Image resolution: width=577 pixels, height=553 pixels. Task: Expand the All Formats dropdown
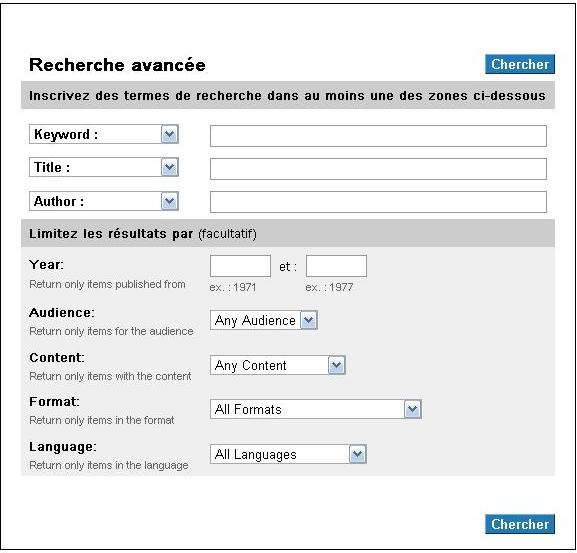coord(316,409)
